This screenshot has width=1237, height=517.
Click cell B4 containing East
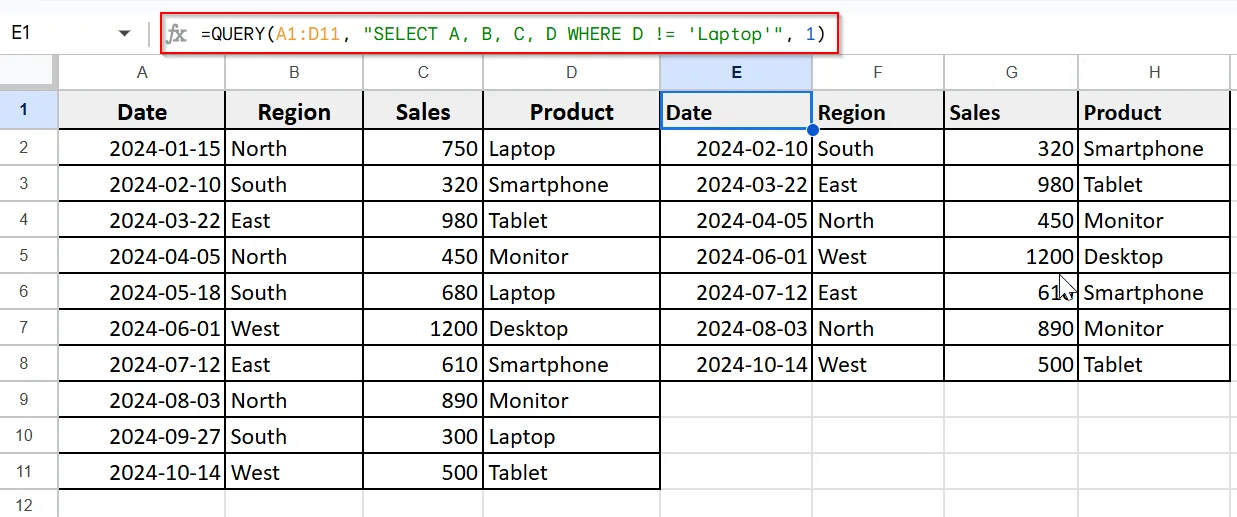294,220
